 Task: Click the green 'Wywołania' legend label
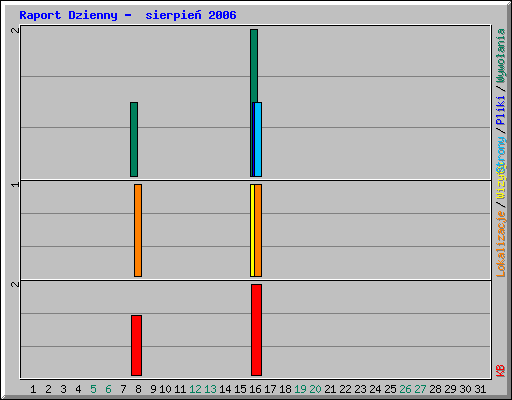coord(501,56)
